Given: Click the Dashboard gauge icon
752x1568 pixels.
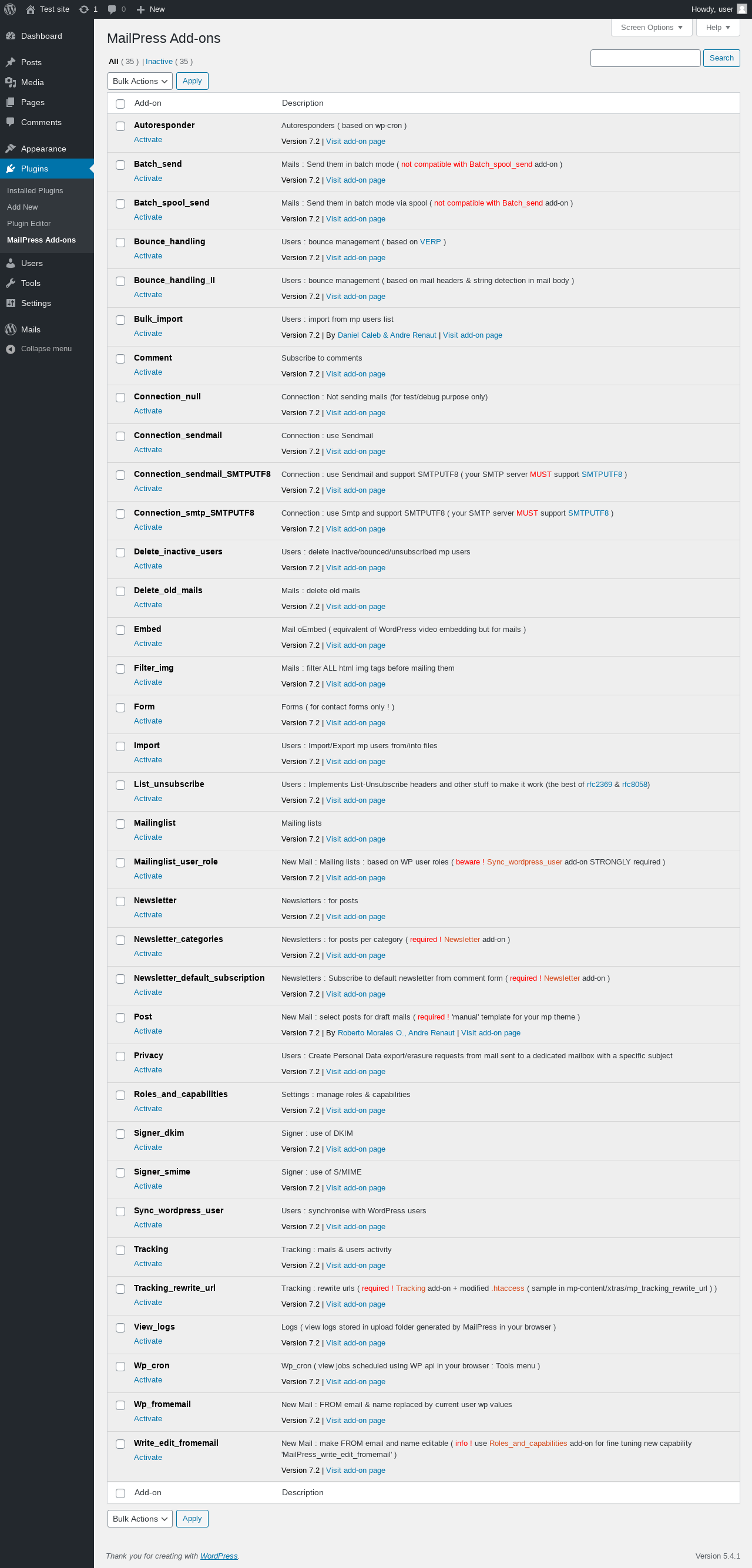Looking at the screenshot, I should coord(11,36).
